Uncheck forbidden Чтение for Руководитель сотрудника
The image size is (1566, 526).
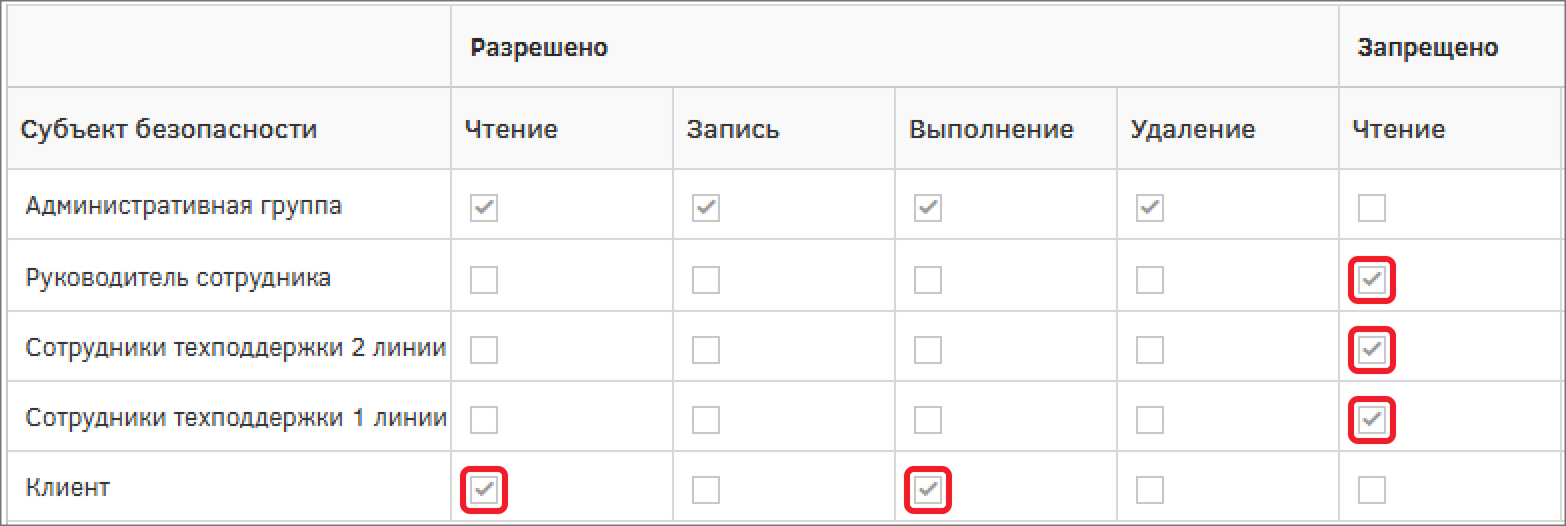pyautogui.click(x=1372, y=280)
